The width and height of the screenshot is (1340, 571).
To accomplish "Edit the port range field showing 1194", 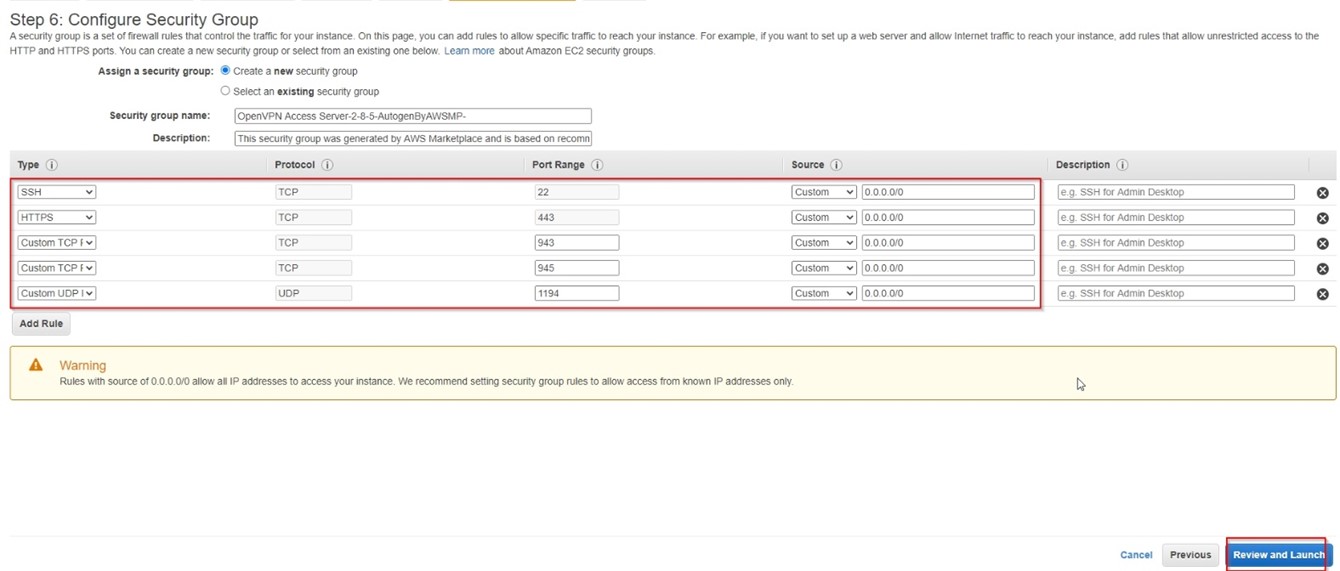I will tap(577, 293).
